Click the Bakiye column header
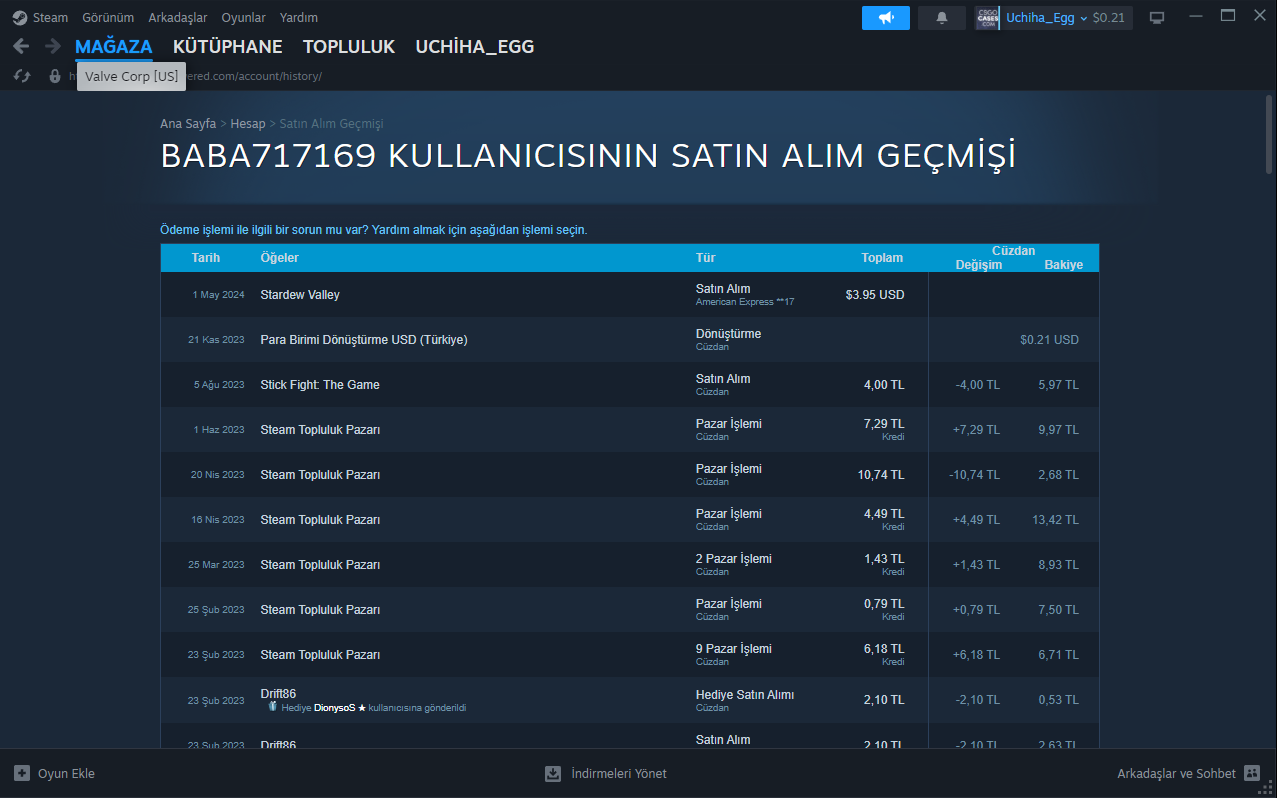 pos(1063,265)
